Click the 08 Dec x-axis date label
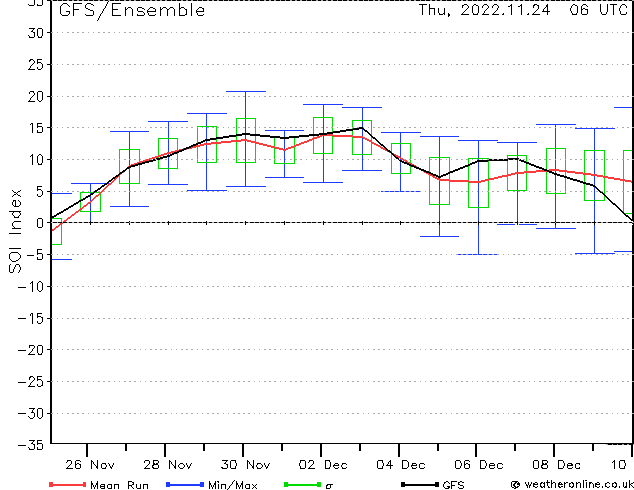Image resolution: width=634 pixels, height=490 pixels. point(556,465)
